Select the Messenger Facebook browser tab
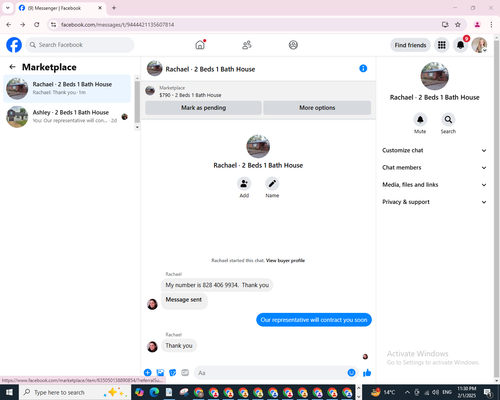 pyautogui.click(x=60, y=8)
